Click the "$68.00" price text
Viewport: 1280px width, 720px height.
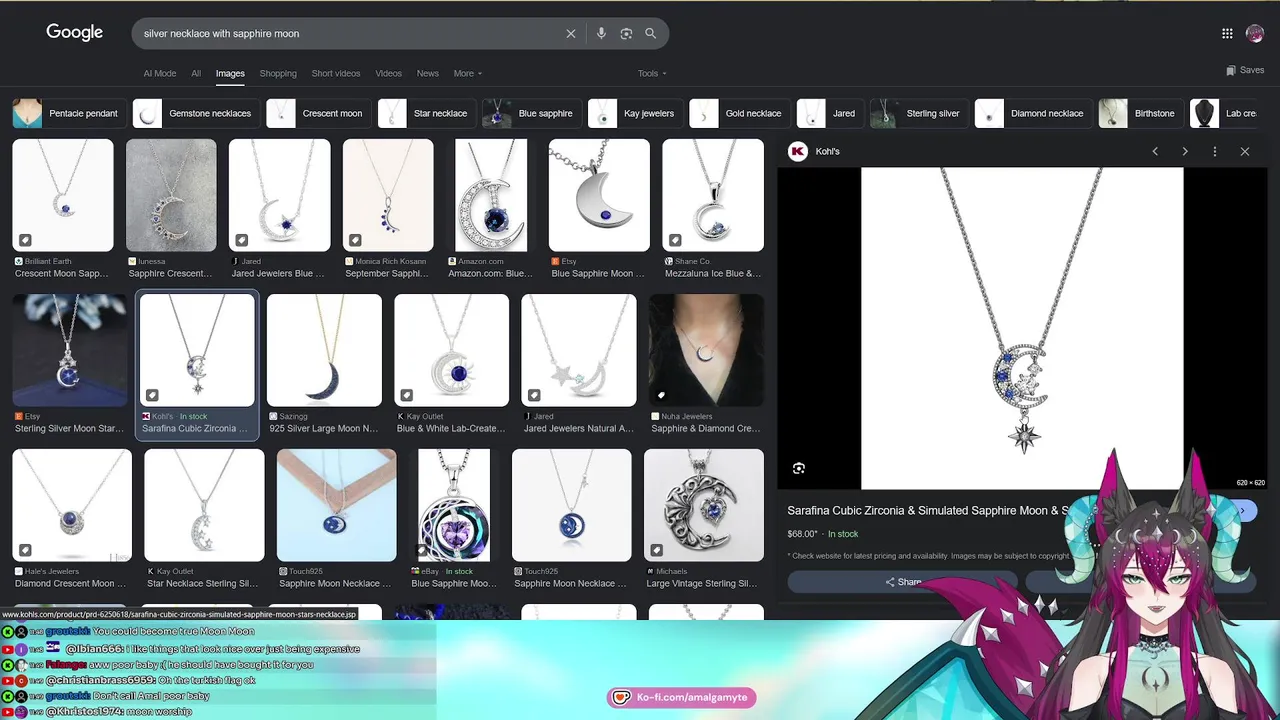pyautogui.click(x=802, y=534)
